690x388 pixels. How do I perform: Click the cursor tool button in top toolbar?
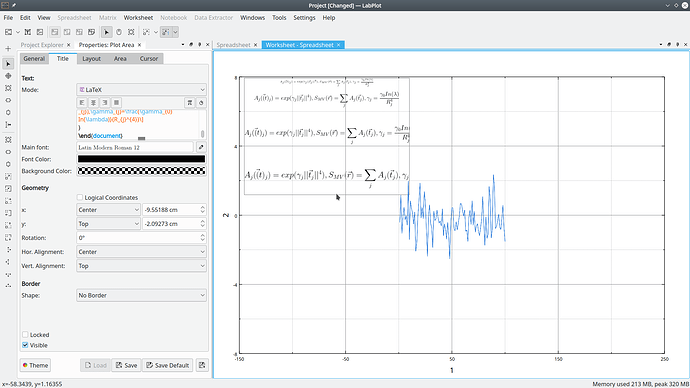[166, 32]
